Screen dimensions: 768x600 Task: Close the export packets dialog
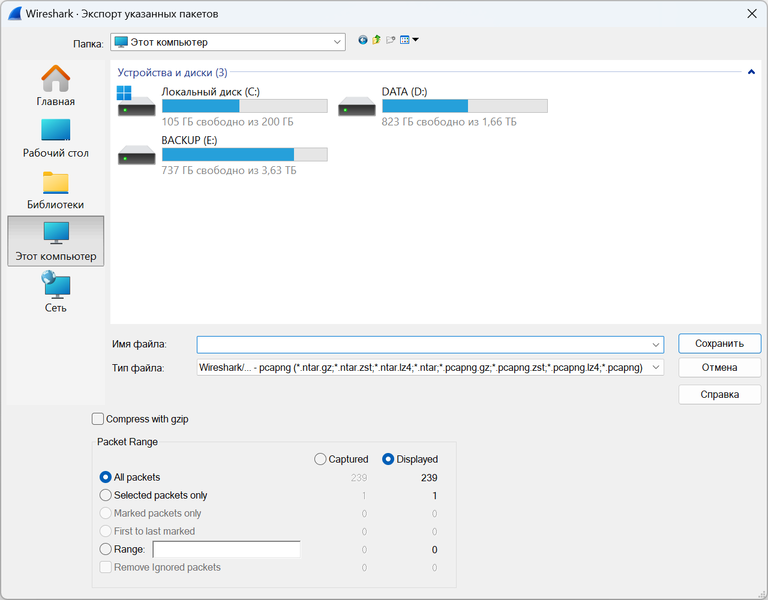(x=752, y=14)
